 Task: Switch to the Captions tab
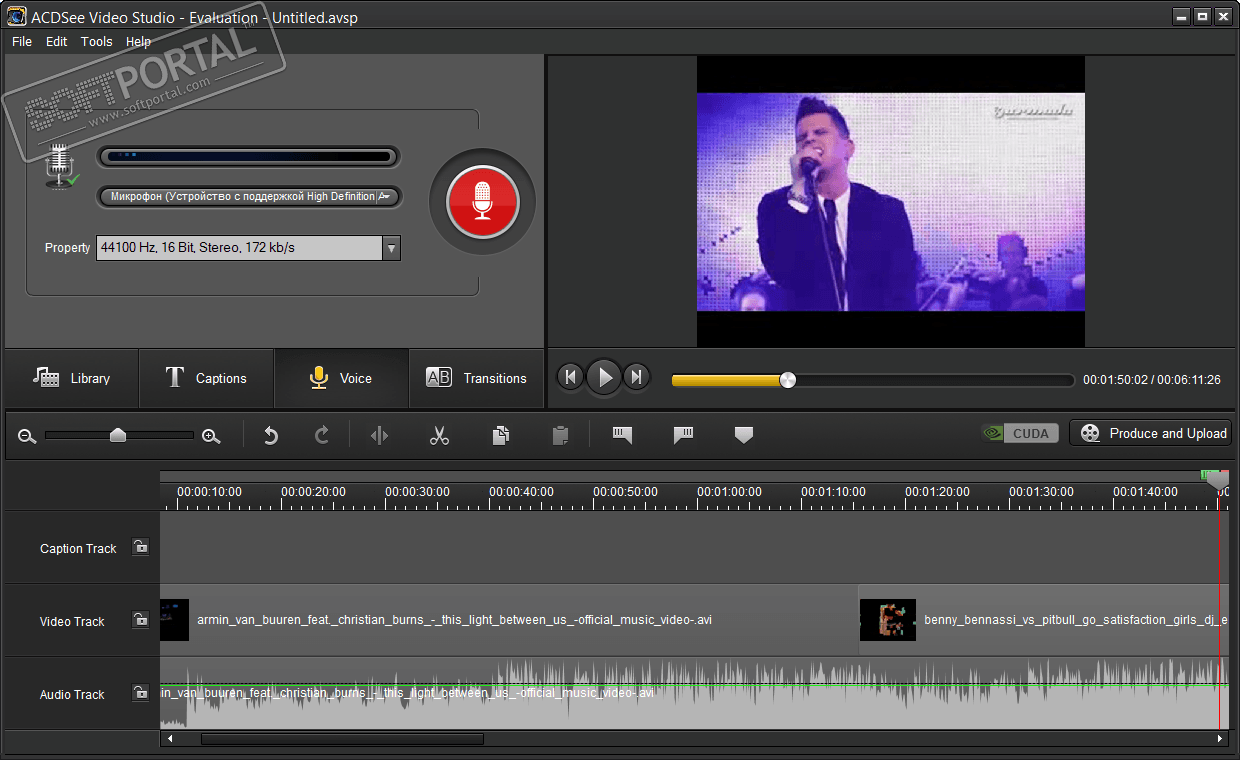tap(206, 378)
